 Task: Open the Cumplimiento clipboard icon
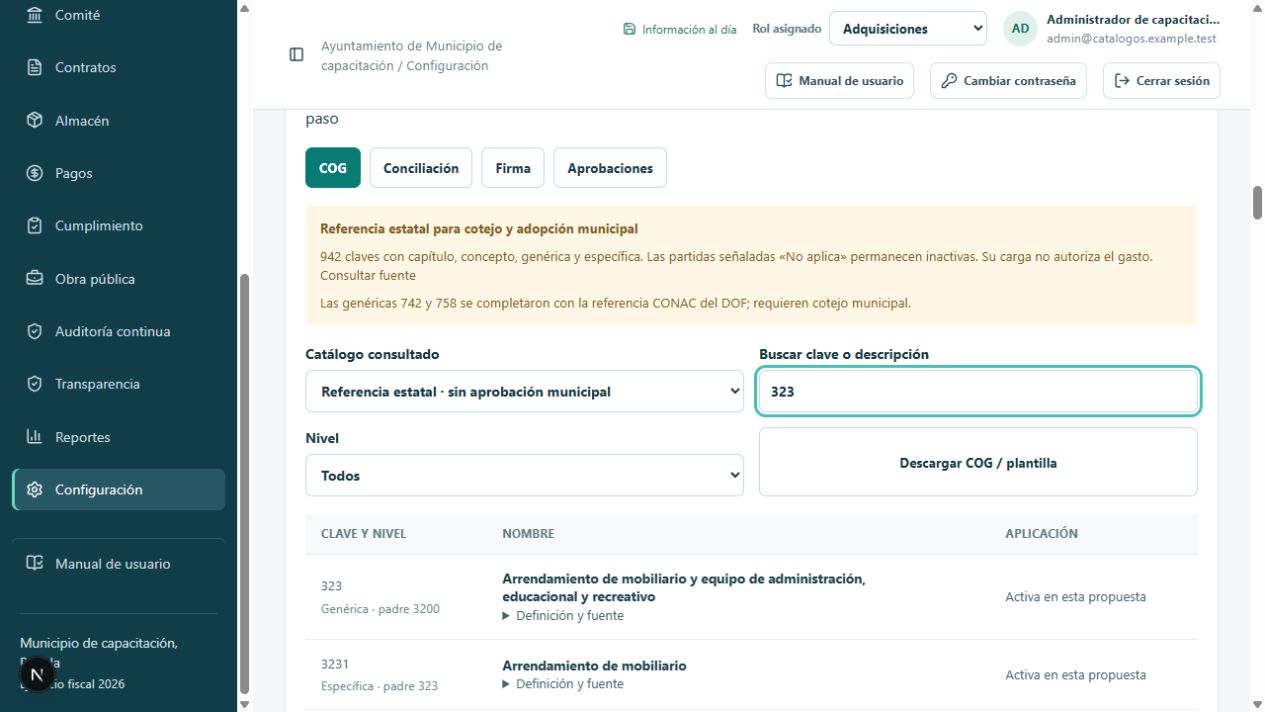tap(35, 226)
